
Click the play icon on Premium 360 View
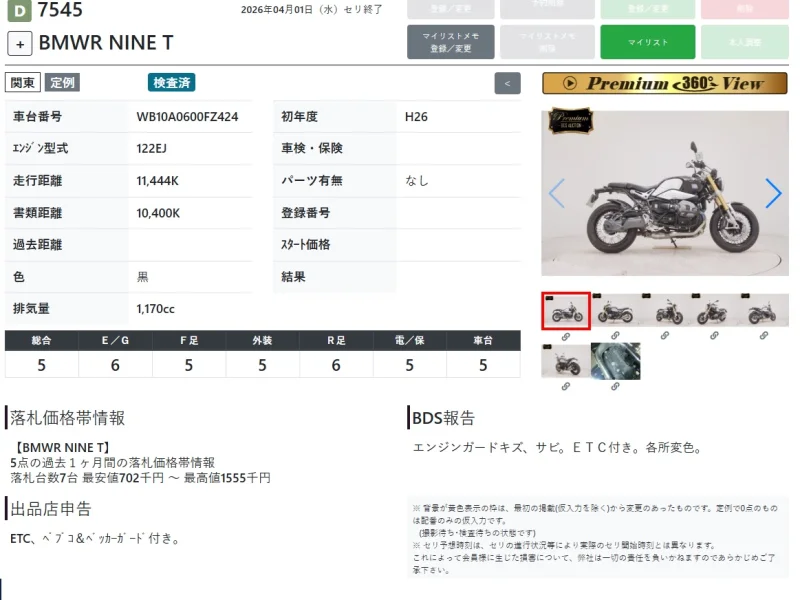570,83
